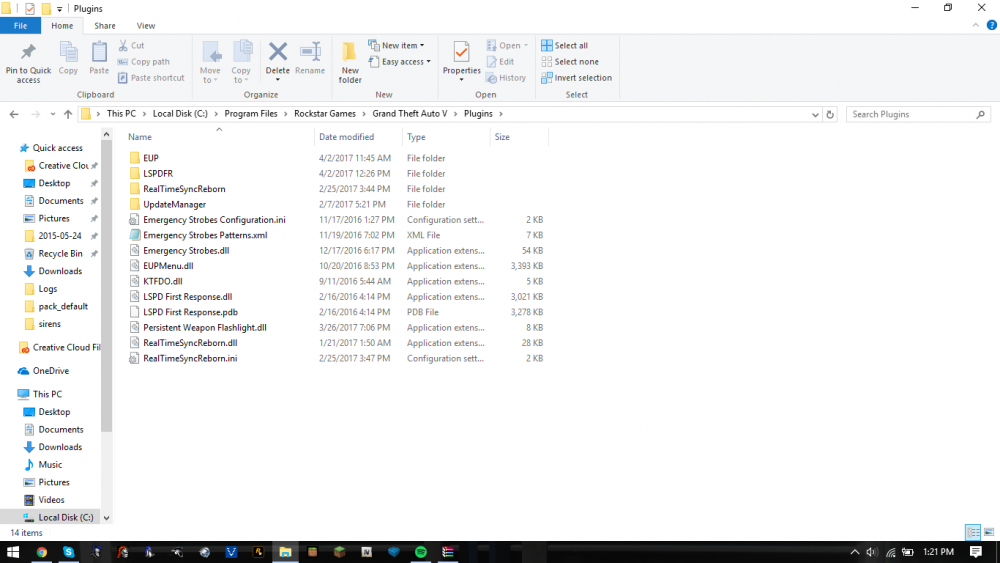Image resolution: width=1000 pixels, height=563 pixels.
Task: Show hidden system tray icons
Action: click(x=855, y=552)
